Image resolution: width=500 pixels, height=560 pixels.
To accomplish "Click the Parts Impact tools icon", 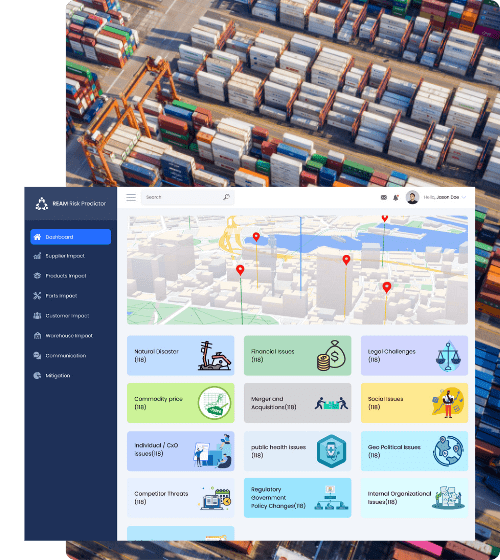I will [x=37, y=296].
